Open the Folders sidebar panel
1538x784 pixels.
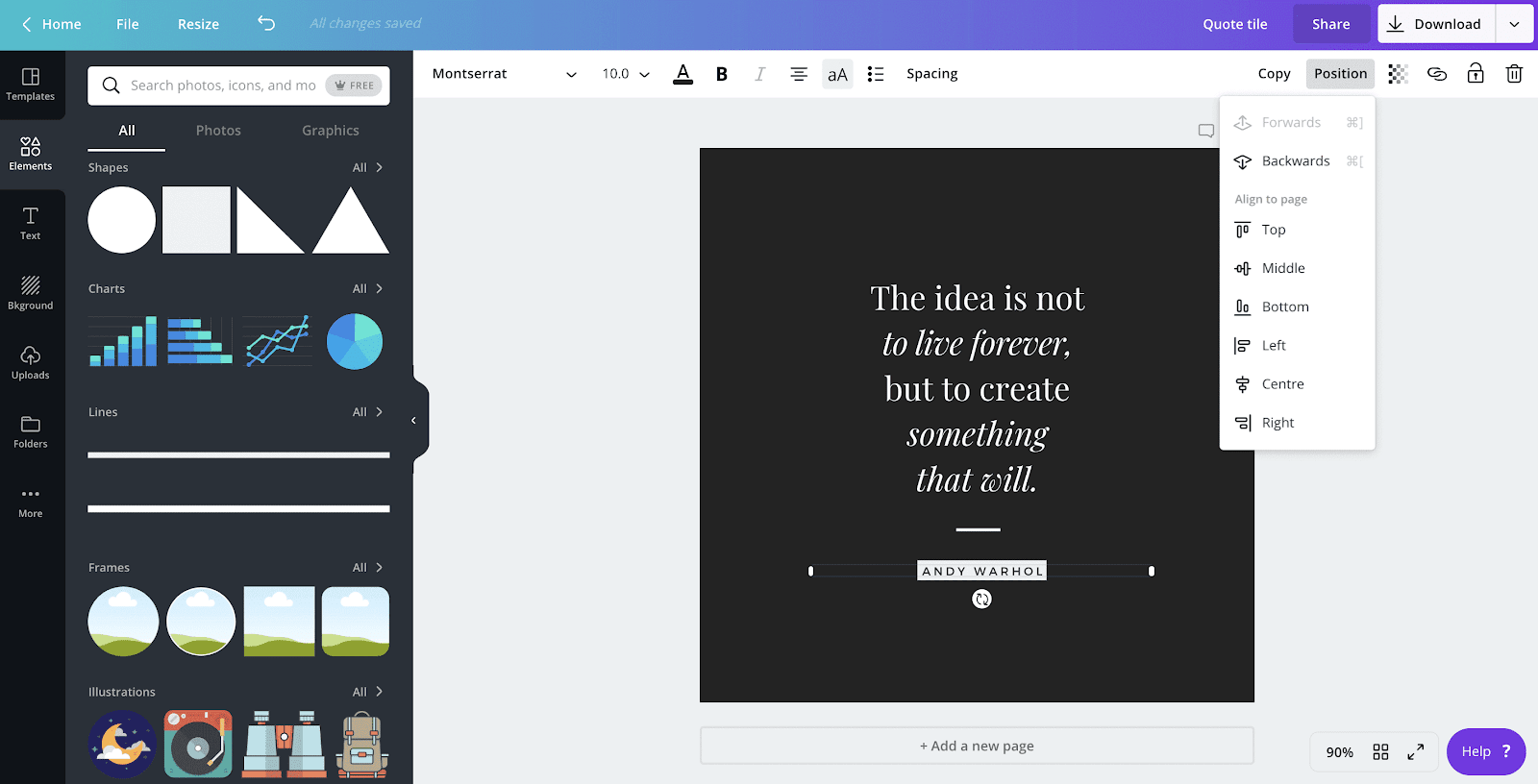(31, 432)
